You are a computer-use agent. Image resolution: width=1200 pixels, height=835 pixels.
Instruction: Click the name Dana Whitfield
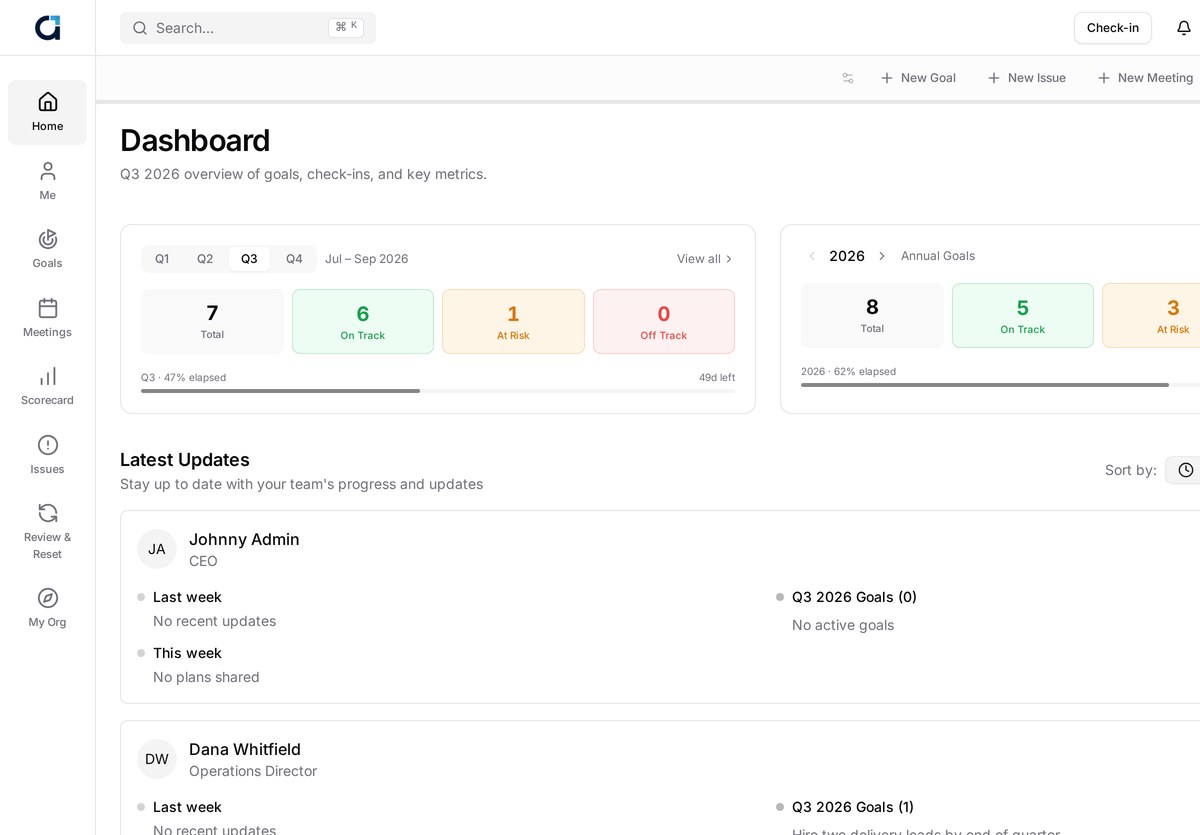click(x=245, y=749)
